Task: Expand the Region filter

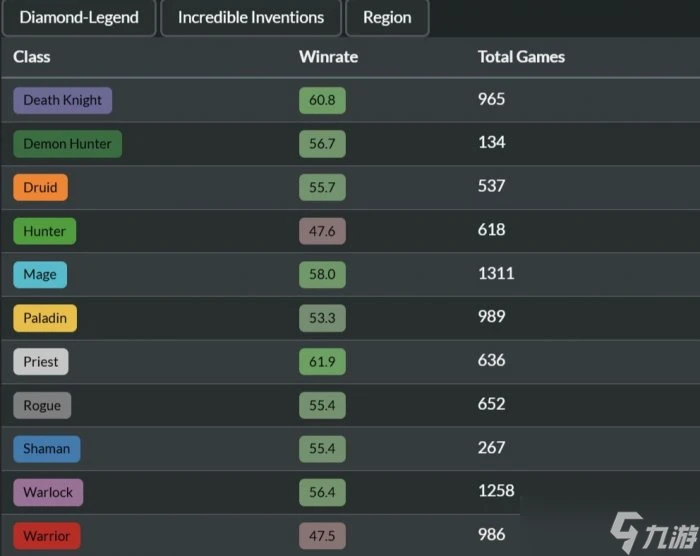Action: (387, 18)
